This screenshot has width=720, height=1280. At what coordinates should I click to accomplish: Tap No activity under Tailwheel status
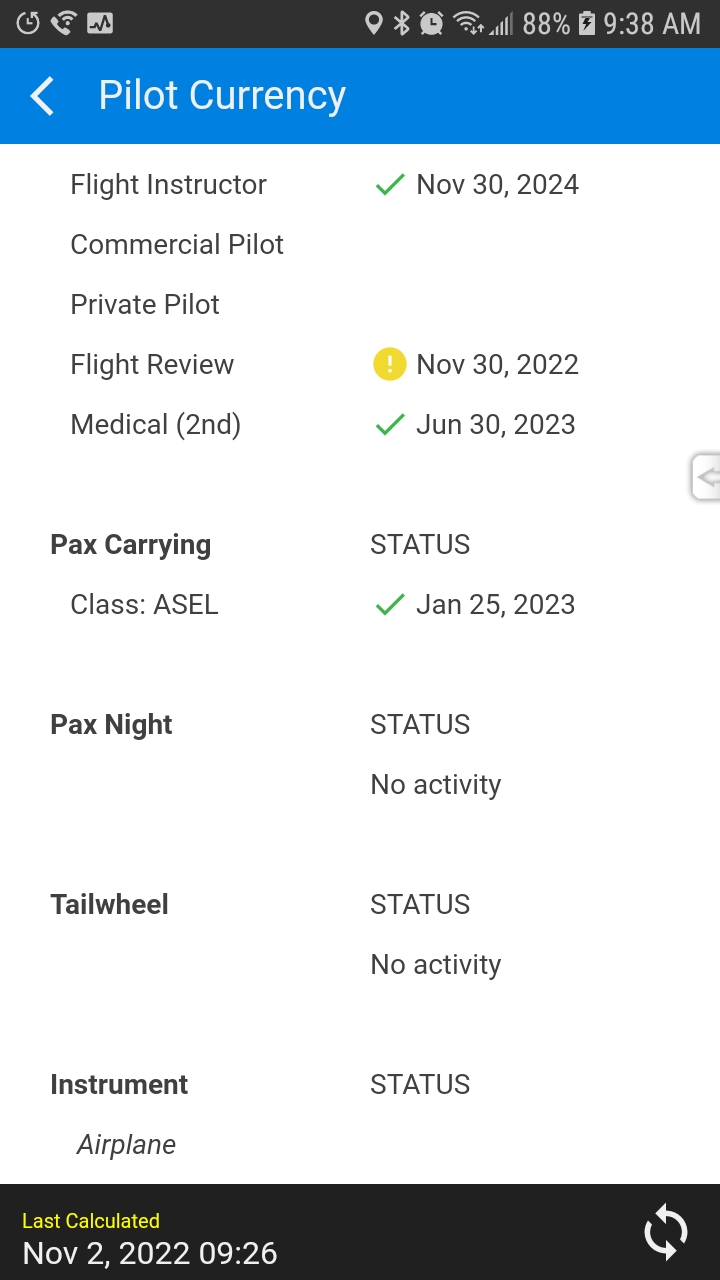click(x=435, y=965)
